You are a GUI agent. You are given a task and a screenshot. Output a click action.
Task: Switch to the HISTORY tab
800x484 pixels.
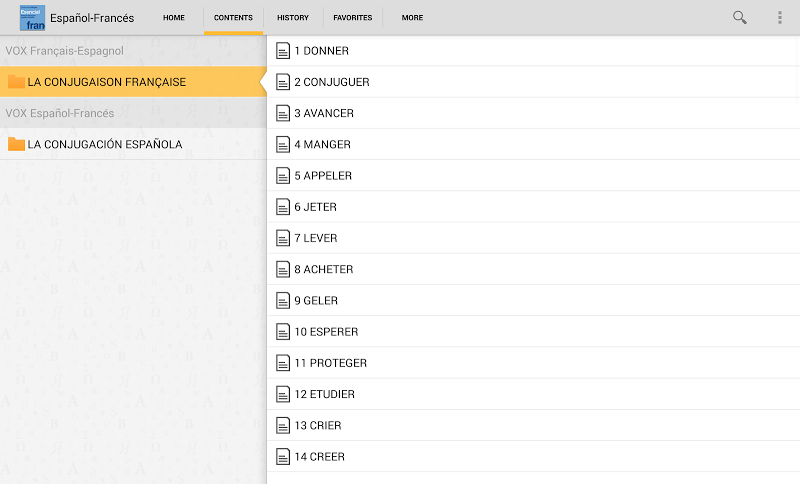[x=293, y=17]
